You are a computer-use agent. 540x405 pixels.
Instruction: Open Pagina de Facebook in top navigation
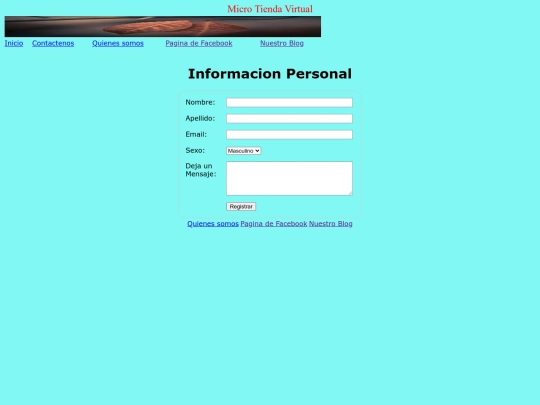tap(199, 43)
